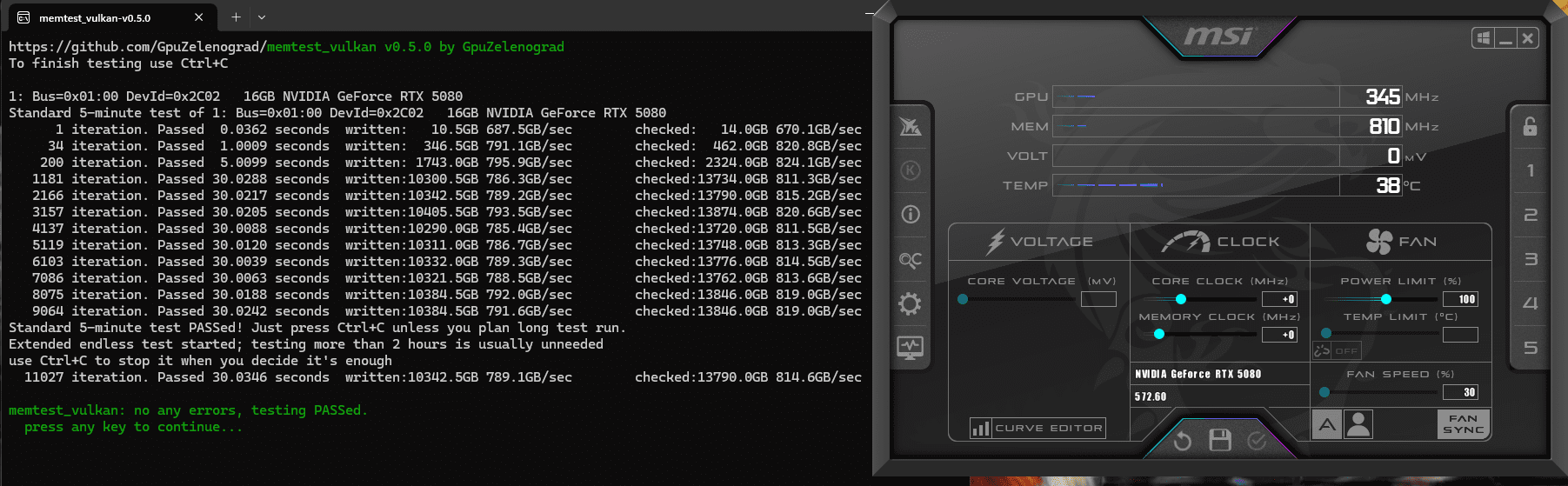This screenshot has width=1568, height=486.
Task: Open a new terminal tab with plus
Action: pyautogui.click(x=236, y=17)
